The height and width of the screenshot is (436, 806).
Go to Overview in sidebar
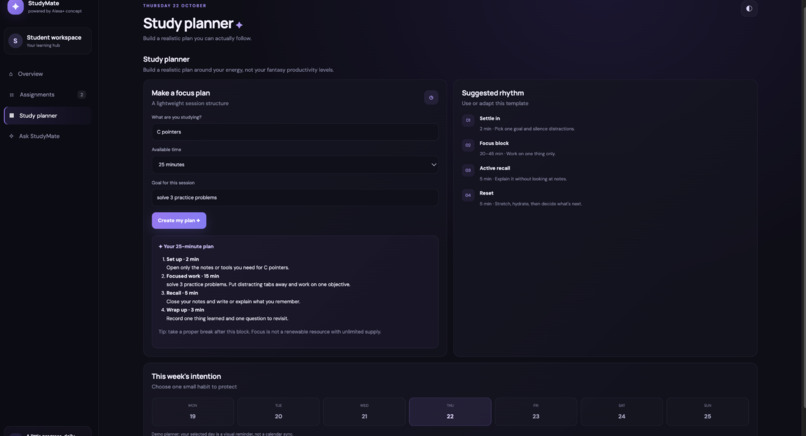coord(47,74)
